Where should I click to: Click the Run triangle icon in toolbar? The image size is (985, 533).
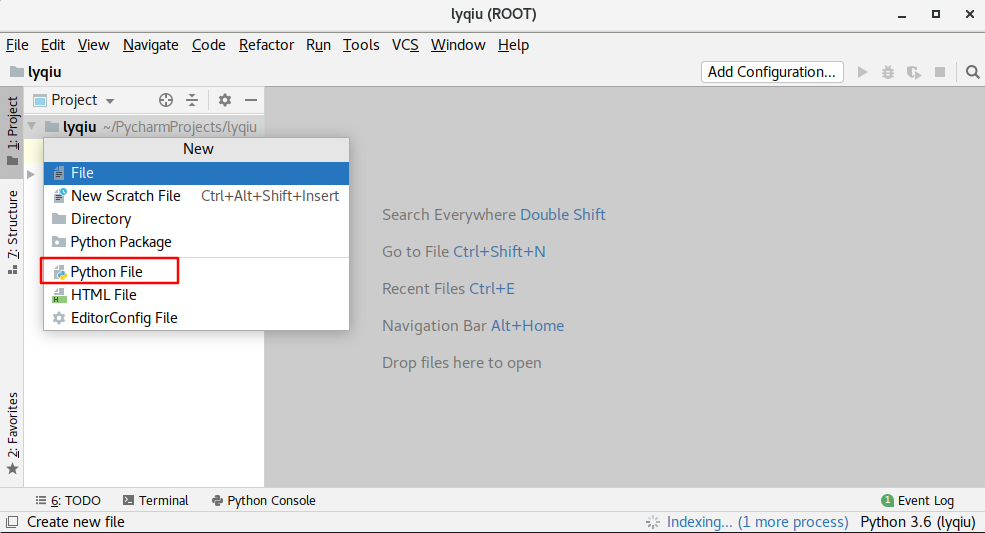863,72
